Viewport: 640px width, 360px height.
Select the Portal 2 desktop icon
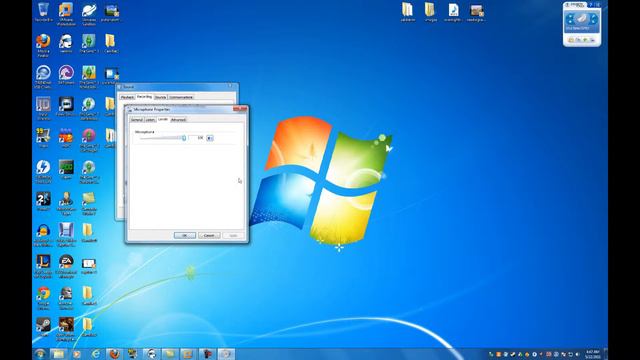43,201
